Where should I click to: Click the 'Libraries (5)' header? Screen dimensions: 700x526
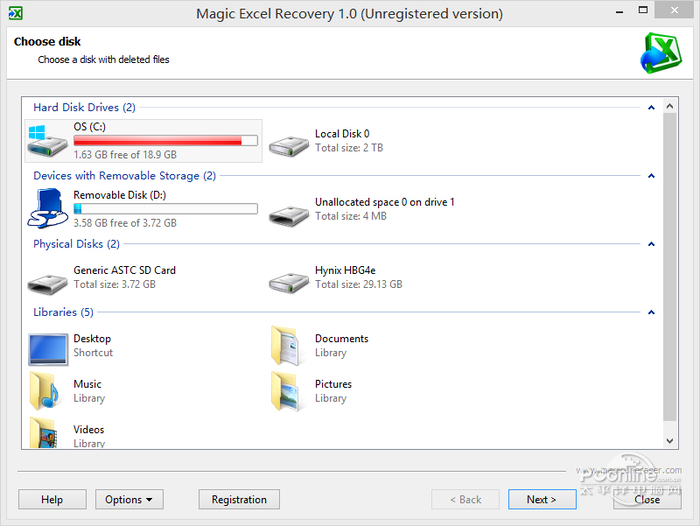(63, 312)
